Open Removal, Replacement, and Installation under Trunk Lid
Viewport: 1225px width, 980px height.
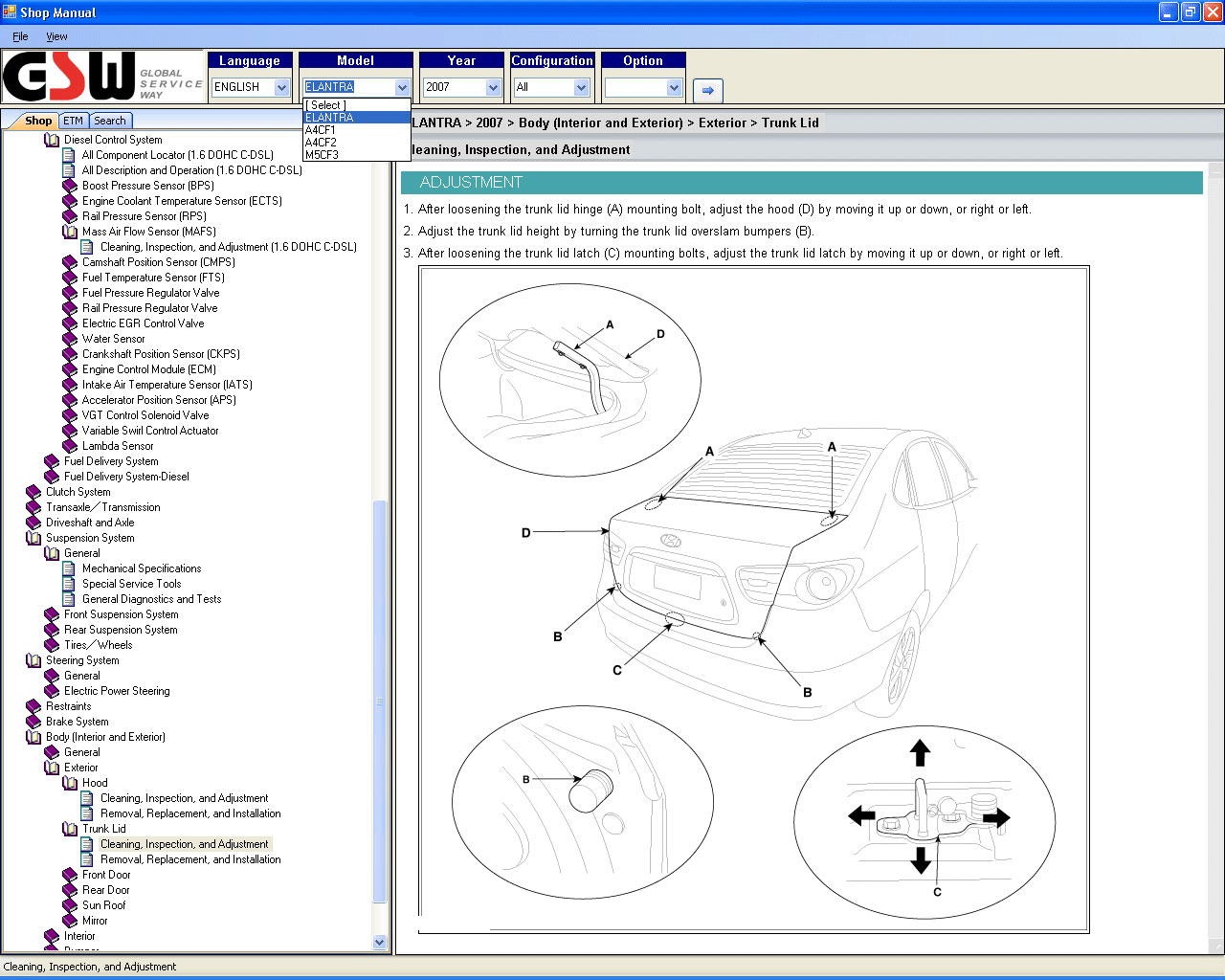[x=190, y=859]
